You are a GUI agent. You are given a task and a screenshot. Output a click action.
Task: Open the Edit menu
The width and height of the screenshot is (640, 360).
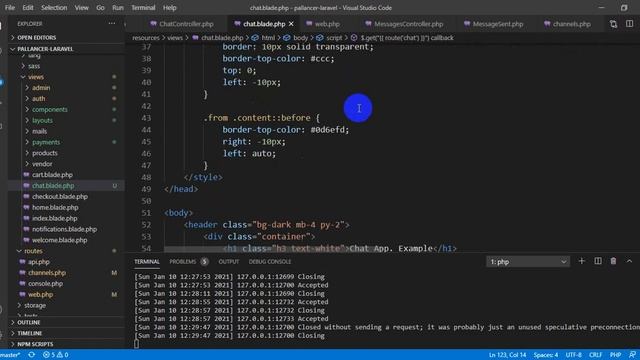click(28, 8)
